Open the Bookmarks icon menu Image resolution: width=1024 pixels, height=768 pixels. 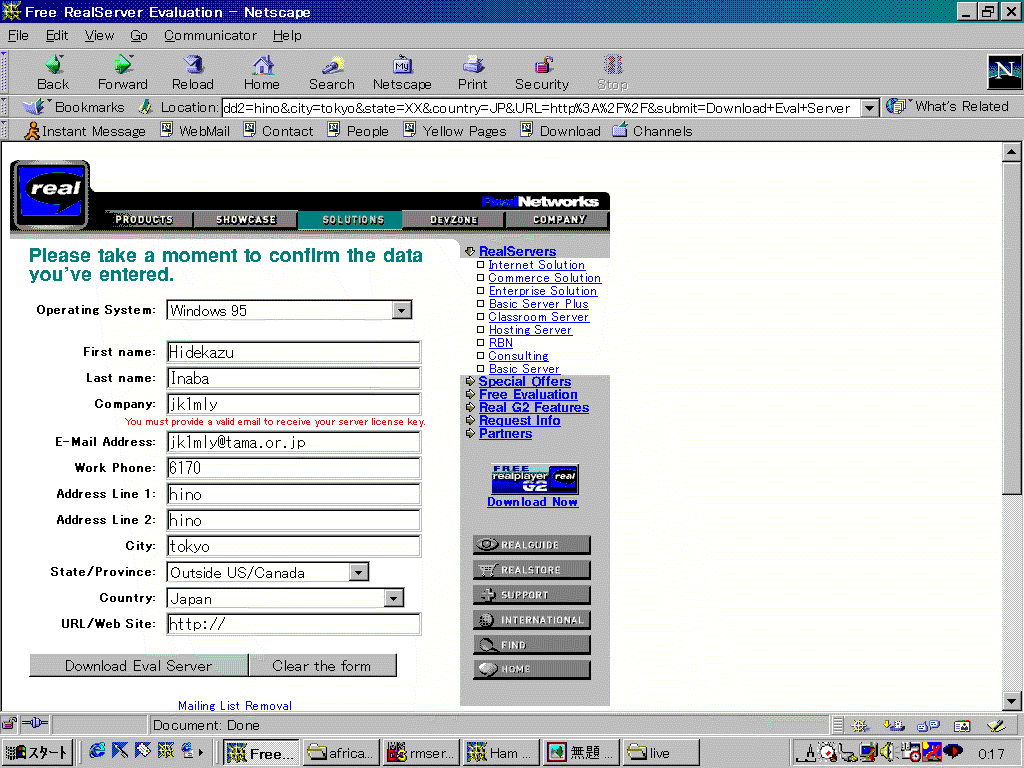(x=73, y=107)
